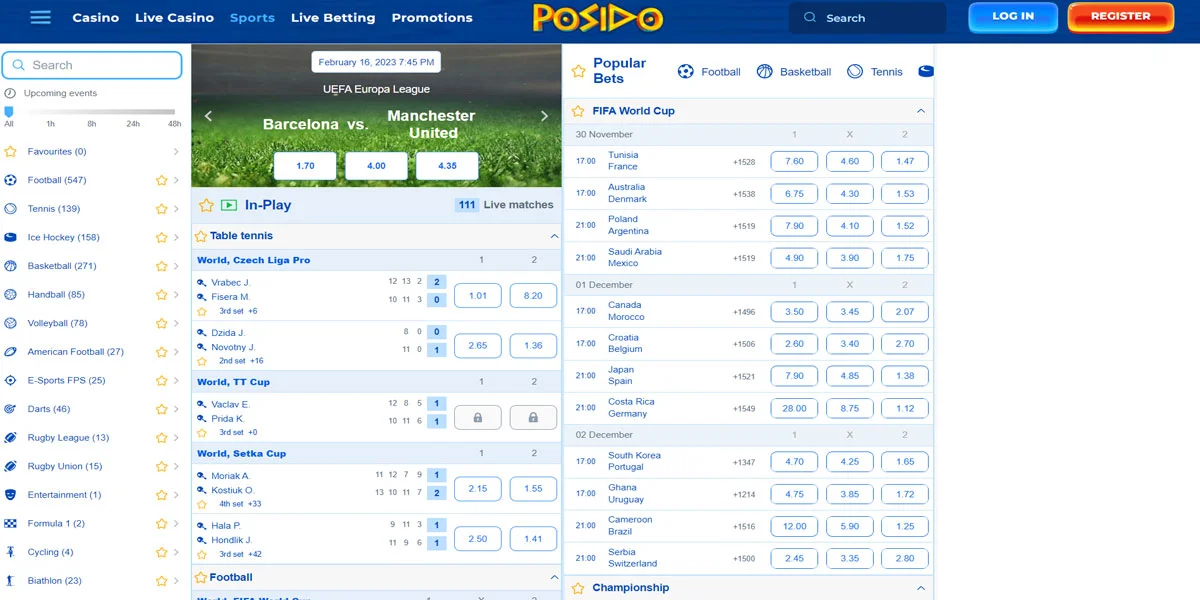
Task: Favourite Ice Hockey in the sidebar
Action: (161, 238)
